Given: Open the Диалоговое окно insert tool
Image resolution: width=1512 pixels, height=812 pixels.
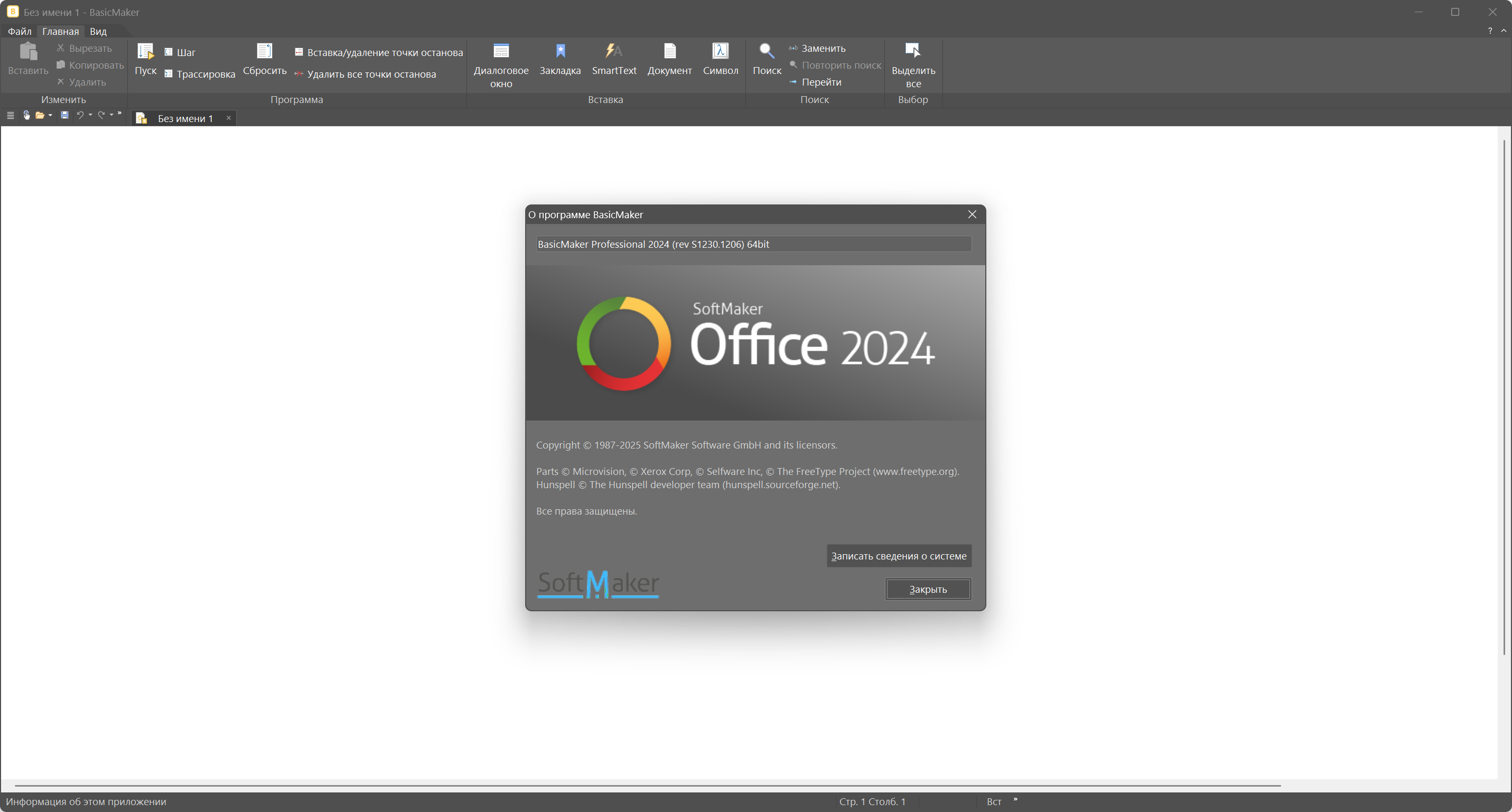Looking at the screenshot, I should pyautogui.click(x=501, y=52).
